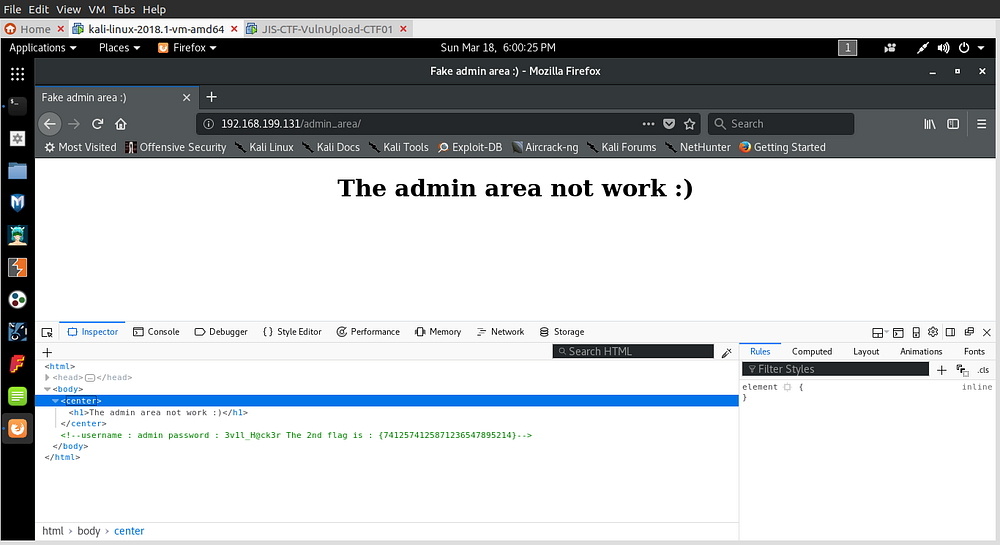Open the Firefox hamburger menu
Image resolution: width=1000 pixels, height=545 pixels.
(980, 124)
